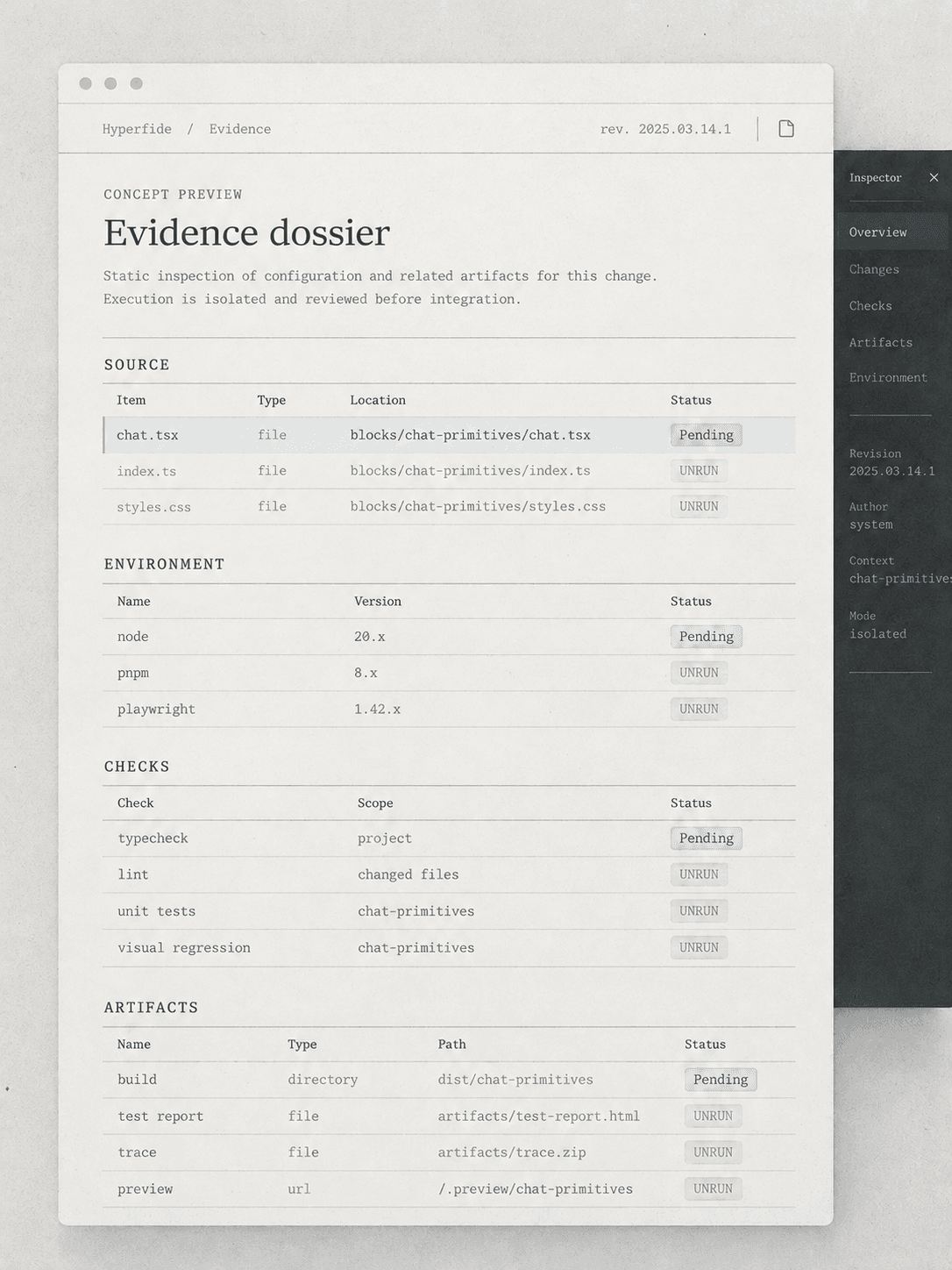
Task: Click UNRUN badge for preview
Action: tap(713, 1188)
